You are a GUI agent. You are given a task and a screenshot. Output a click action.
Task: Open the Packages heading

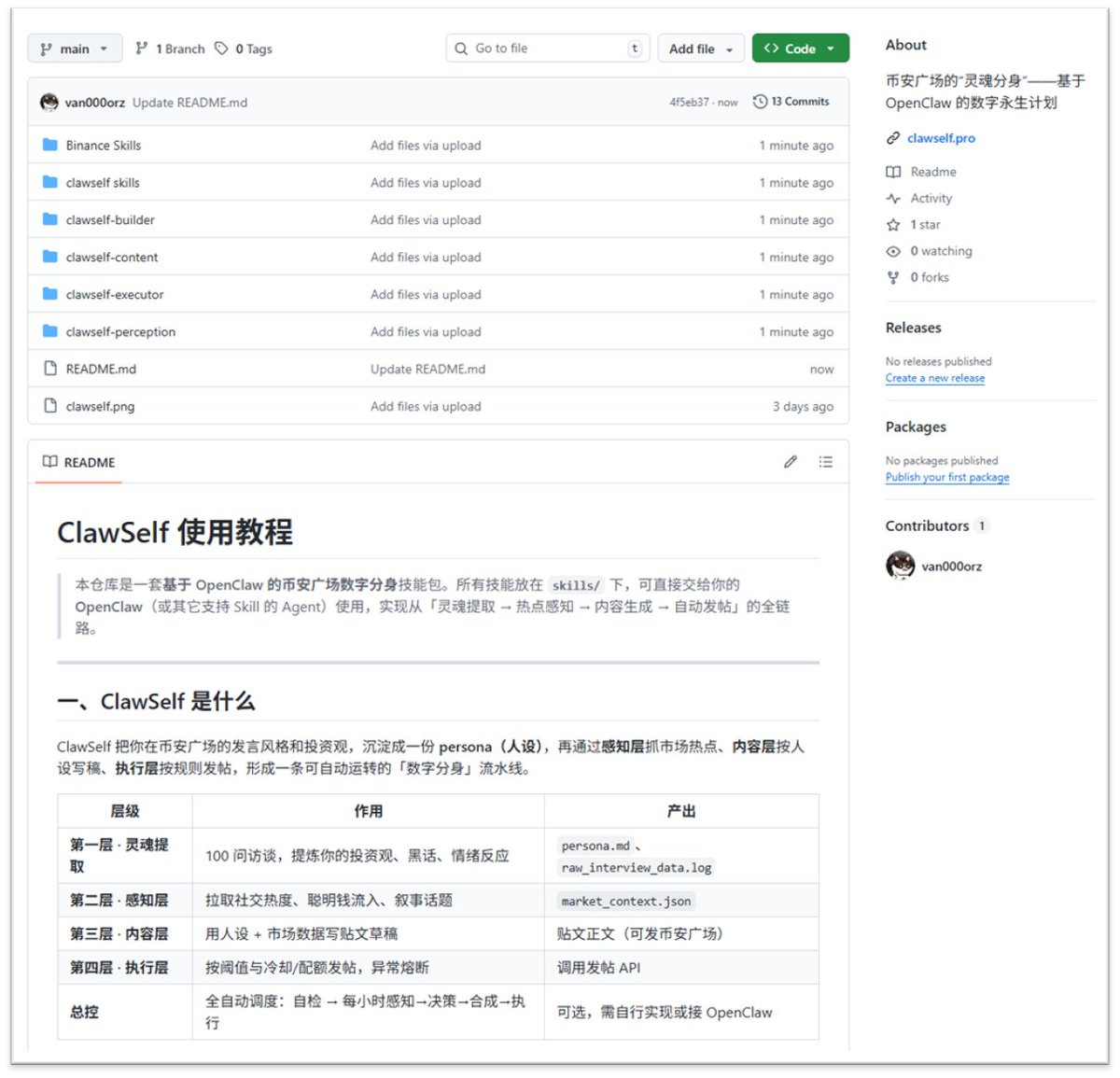coord(916,427)
